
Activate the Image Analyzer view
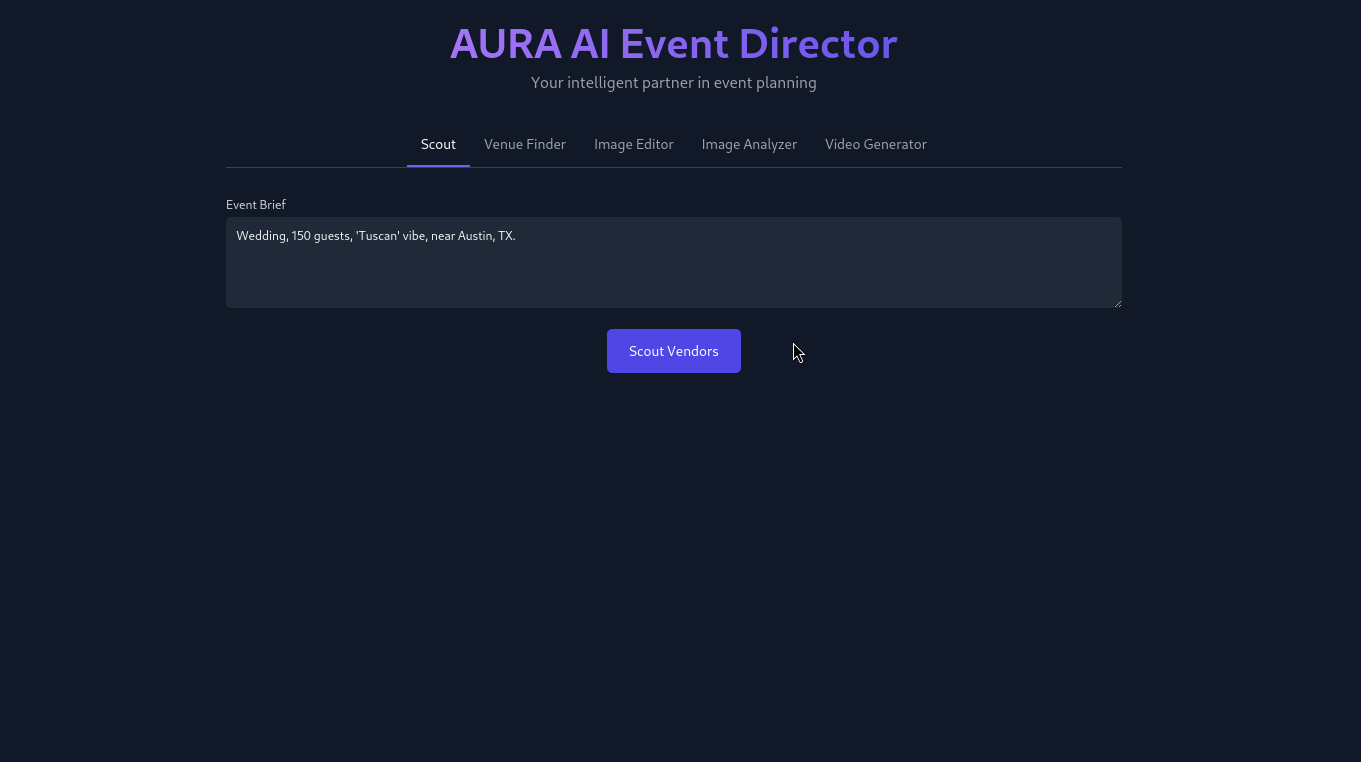point(749,144)
